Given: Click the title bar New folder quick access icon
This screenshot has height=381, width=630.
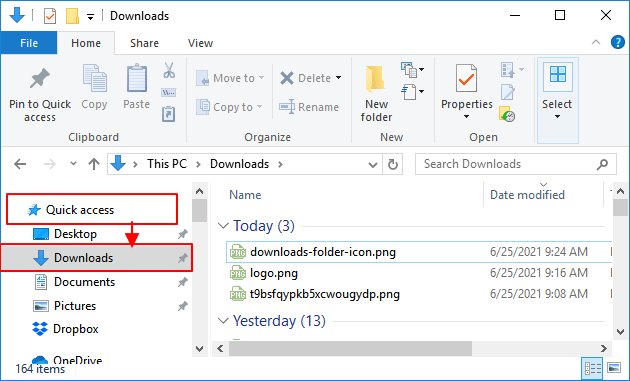Looking at the screenshot, I should tap(72, 16).
